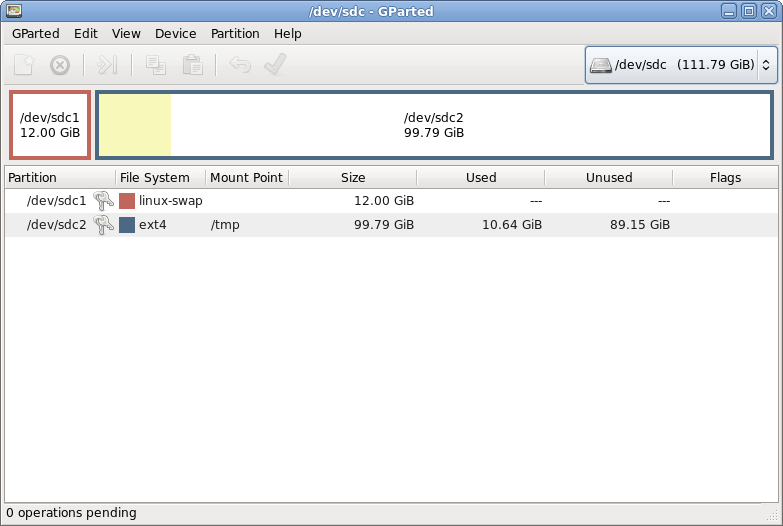Click the window resize grip in status bar

[x=772, y=515]
